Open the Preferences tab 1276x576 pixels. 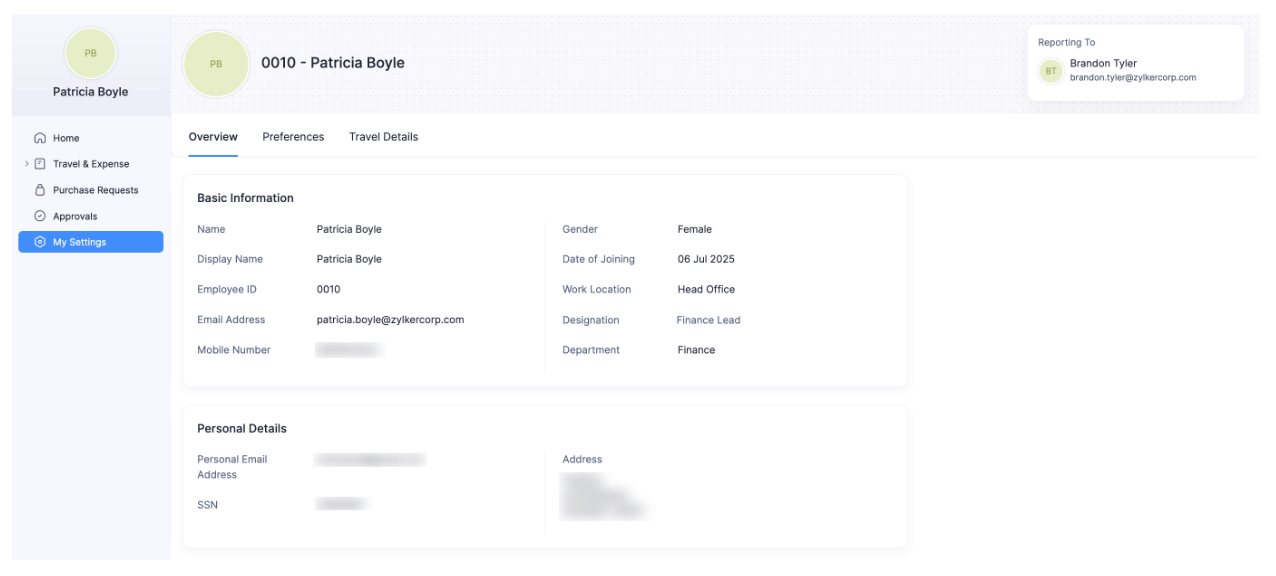tap(293, 137)
